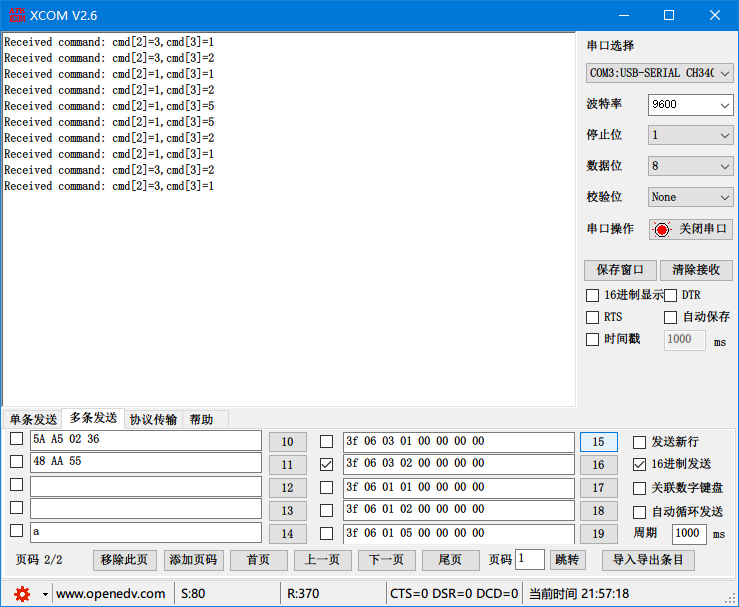Click the 移除此页 remove page button

click(124, 560)
